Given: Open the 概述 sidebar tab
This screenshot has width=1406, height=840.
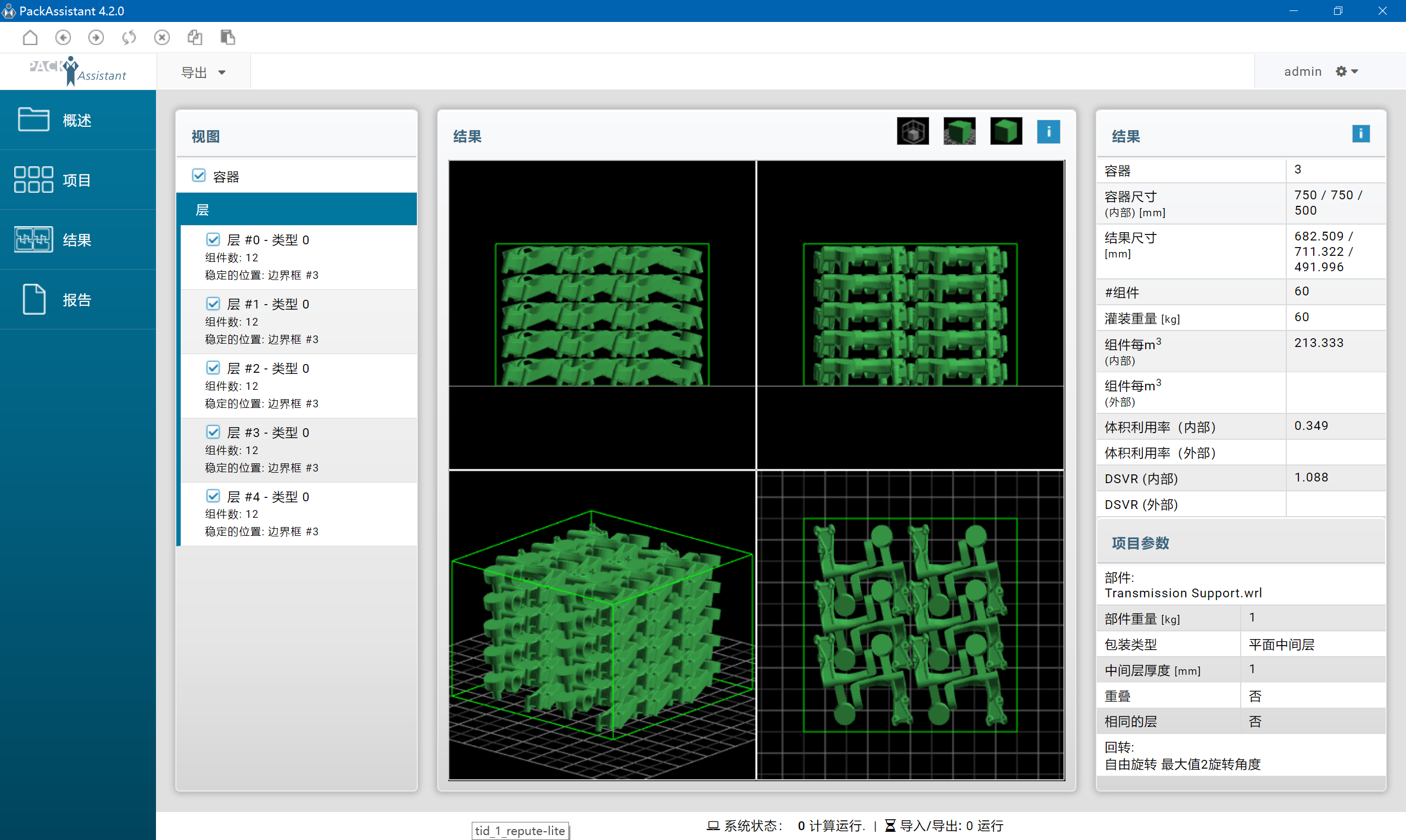Looking at the screenshot, I should [x=77, y=120].
